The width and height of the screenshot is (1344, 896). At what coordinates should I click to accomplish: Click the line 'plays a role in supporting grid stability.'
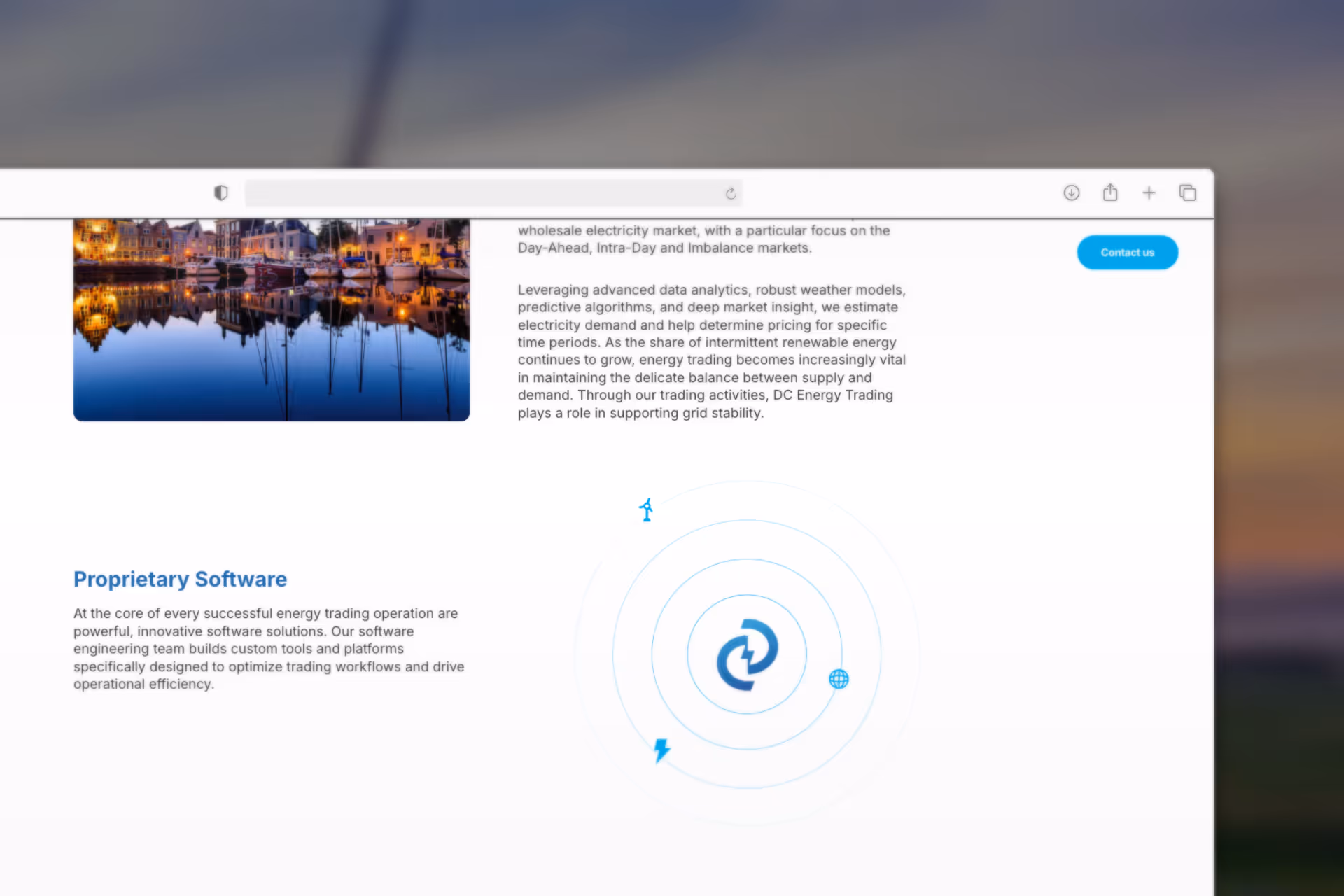(x=640, y=413)
